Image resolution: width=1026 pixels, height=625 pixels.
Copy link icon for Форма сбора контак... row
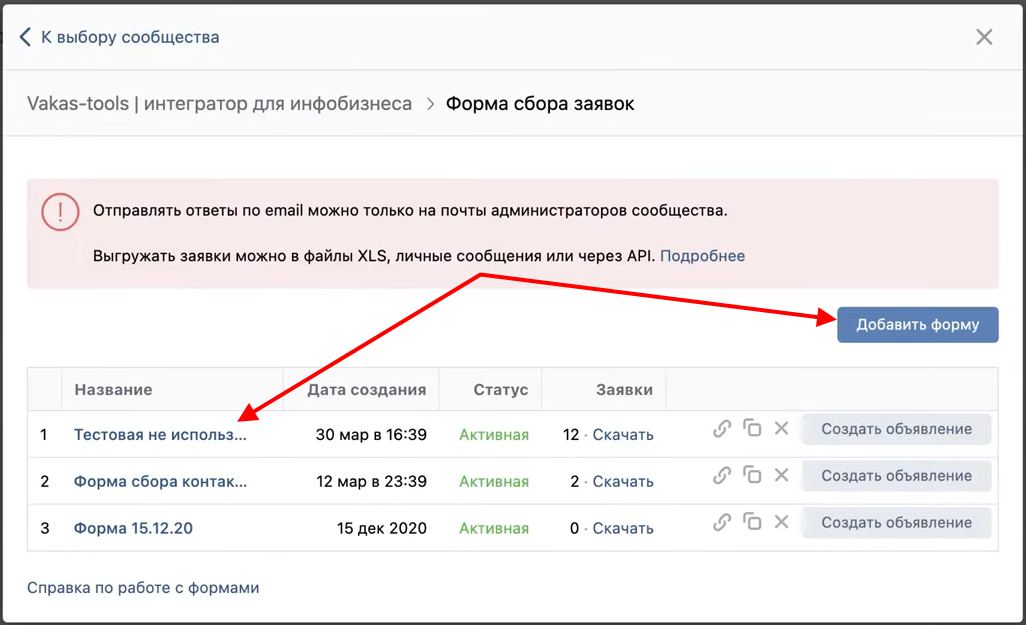[722, 476]
